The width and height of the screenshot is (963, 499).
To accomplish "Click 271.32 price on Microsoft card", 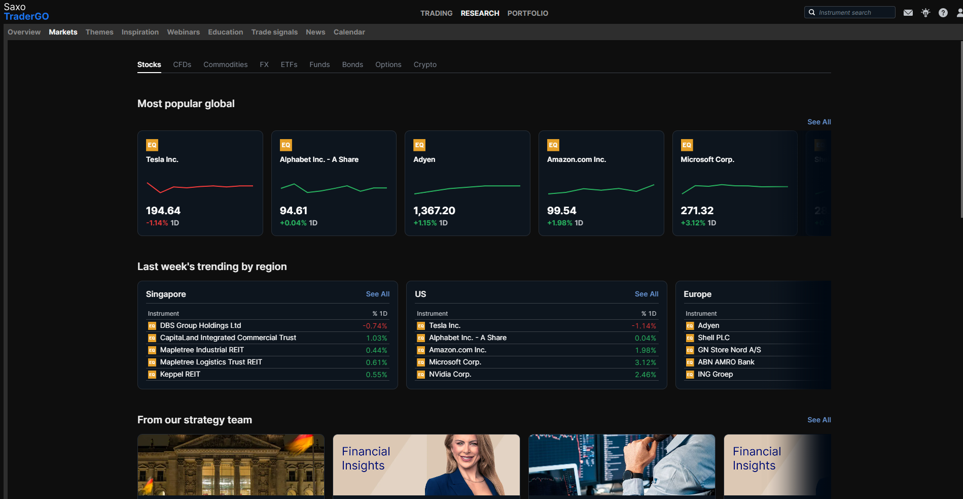I will click(696, 210).
